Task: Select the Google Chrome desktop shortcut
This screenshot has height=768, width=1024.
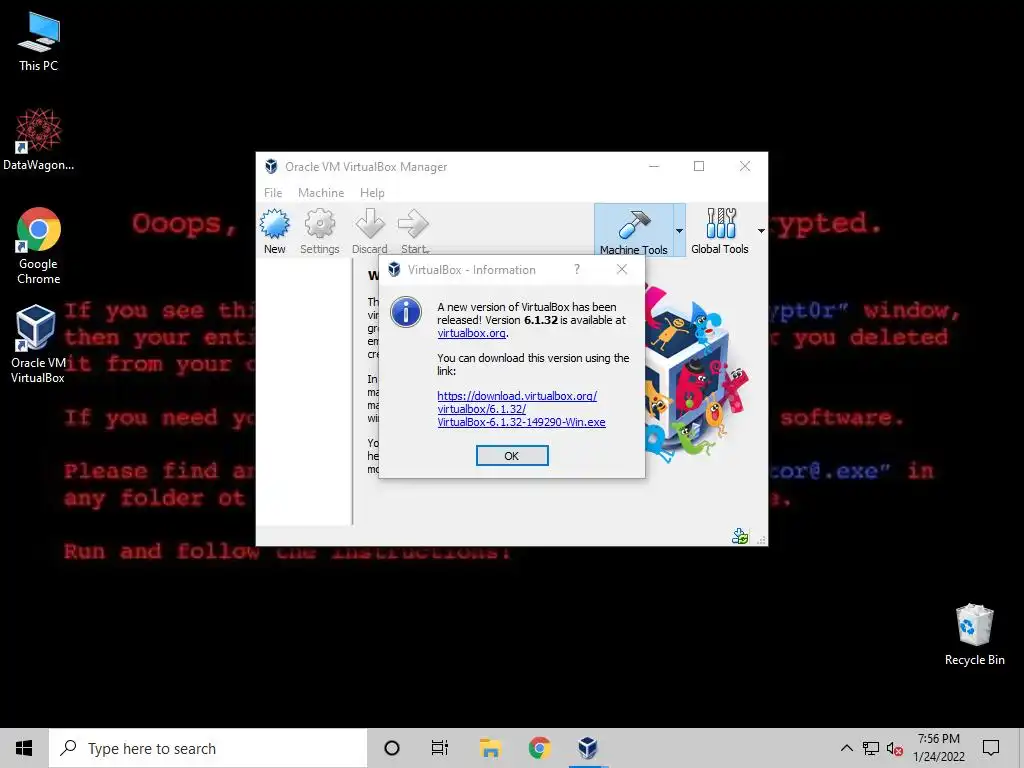Action: (39, 246)
